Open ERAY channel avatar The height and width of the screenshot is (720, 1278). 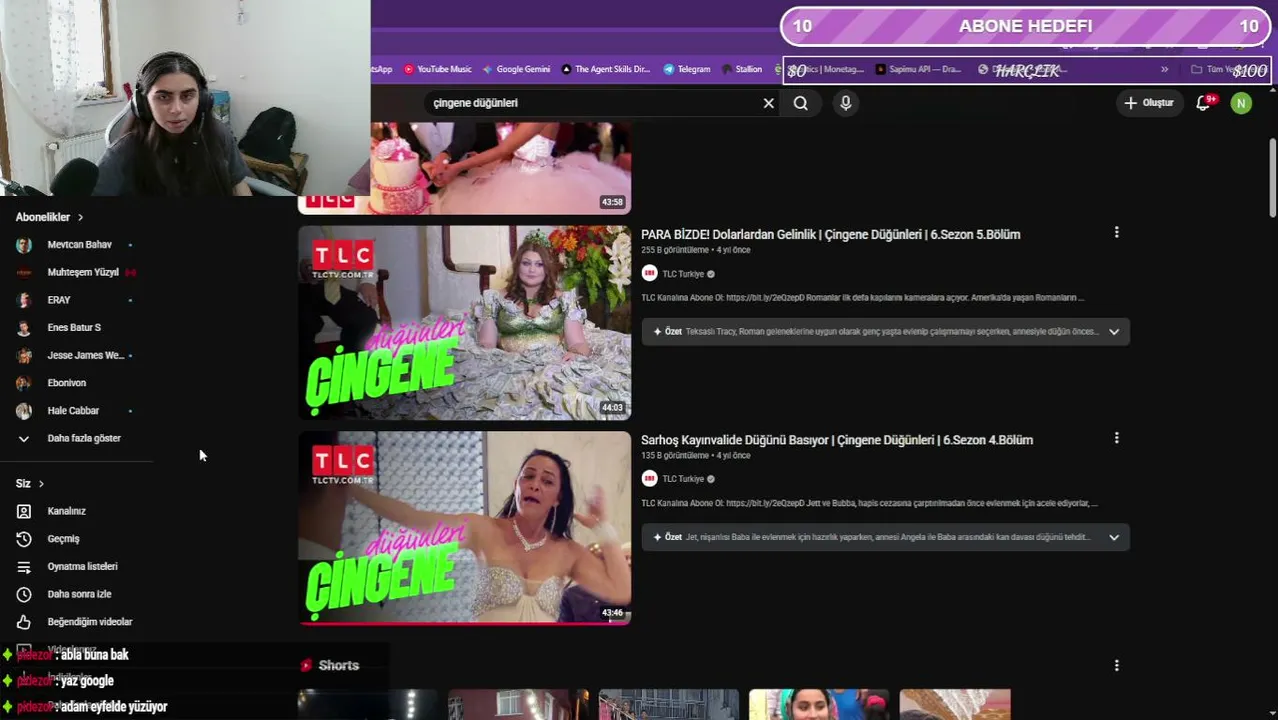(24, 300)
